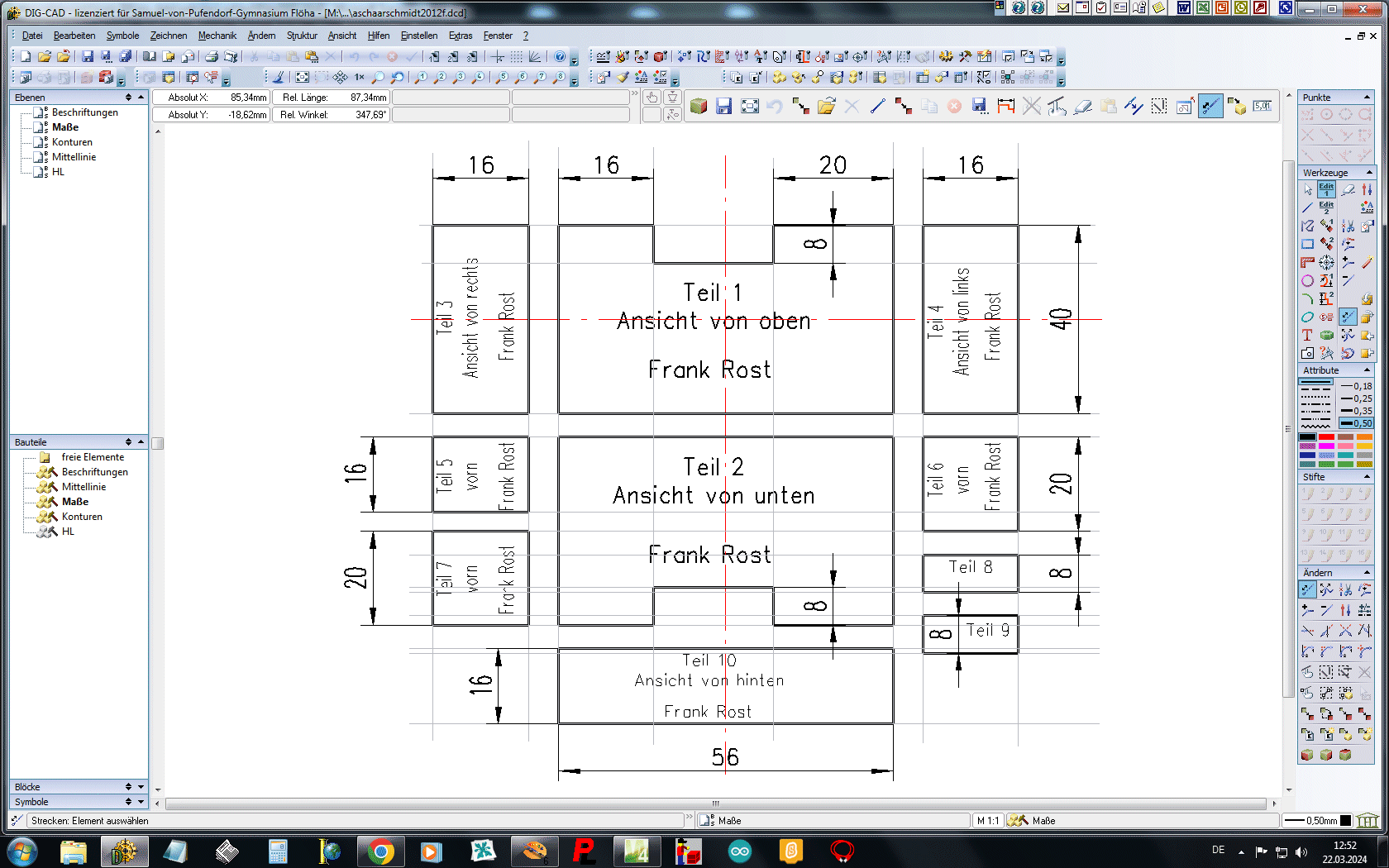This screenshot has width=1389, height=868.
Task: Click the green 3D cube icon
Action: point(699,106)
